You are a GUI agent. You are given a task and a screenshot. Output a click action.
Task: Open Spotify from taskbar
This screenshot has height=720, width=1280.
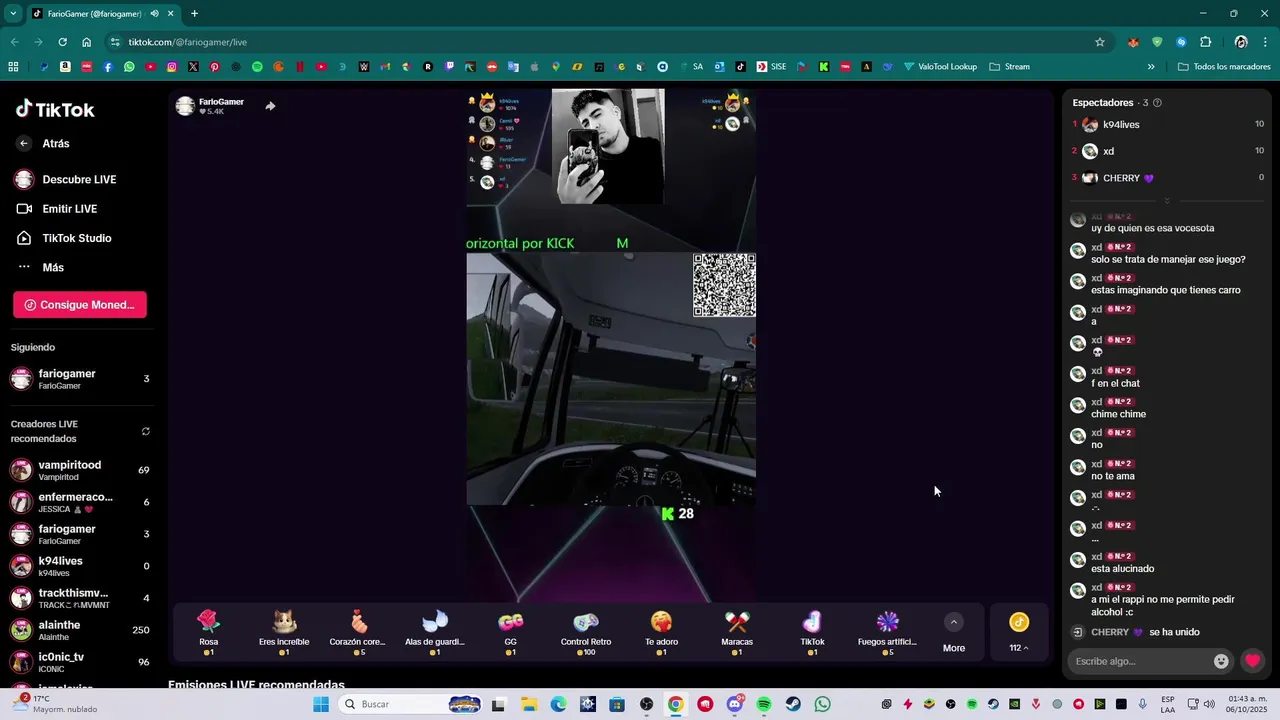tap(764, 704)
